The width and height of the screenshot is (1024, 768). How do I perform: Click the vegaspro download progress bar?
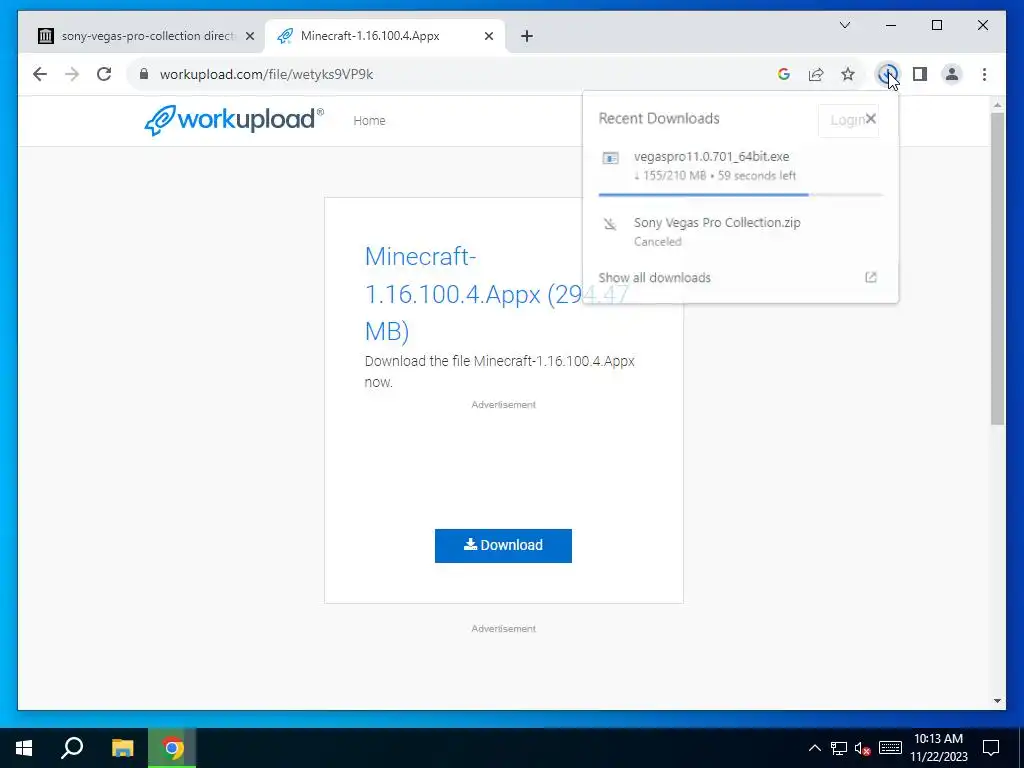pos(741,195)
